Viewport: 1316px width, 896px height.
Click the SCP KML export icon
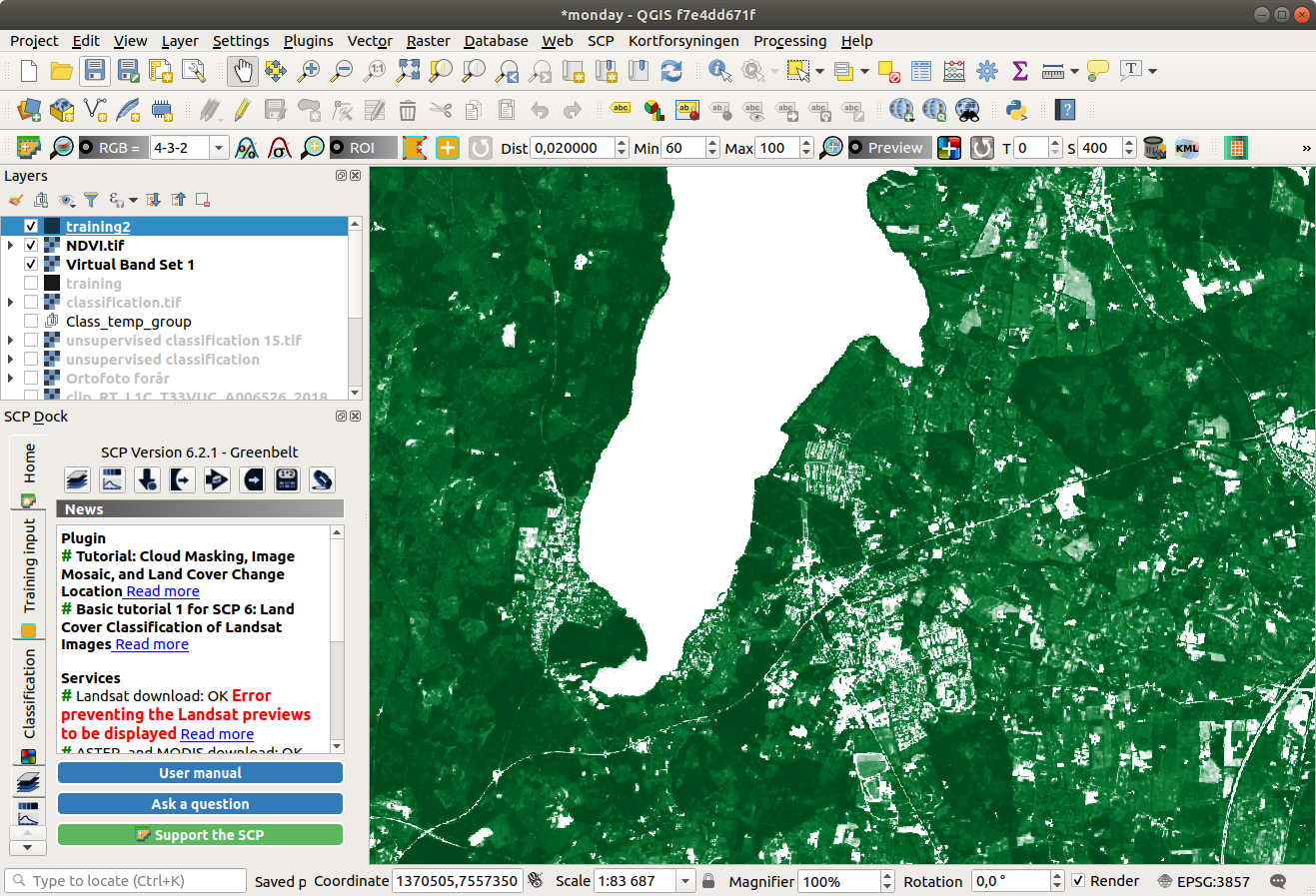[1187, 148]
